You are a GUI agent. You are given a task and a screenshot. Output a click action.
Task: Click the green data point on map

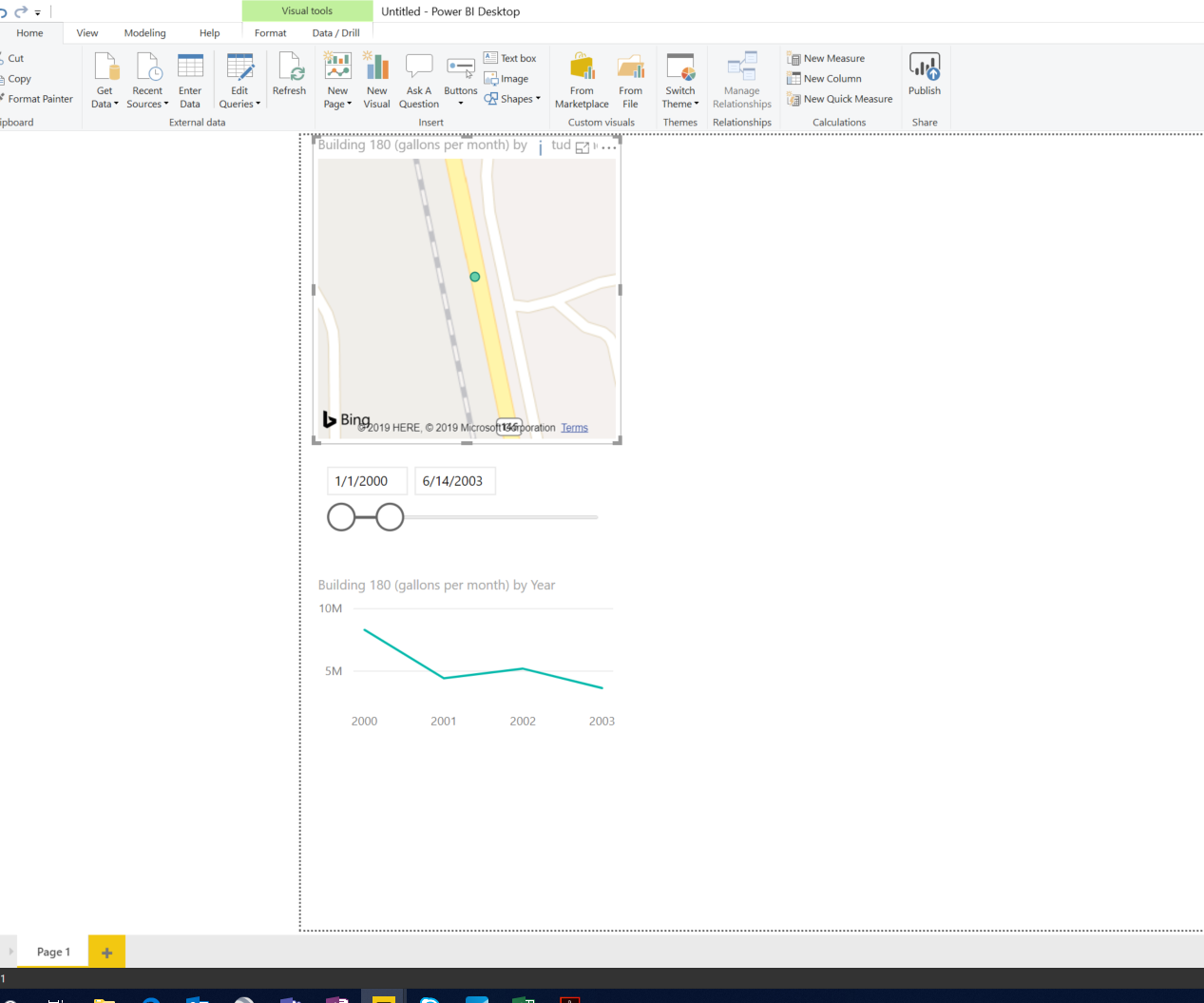point(475,277)
